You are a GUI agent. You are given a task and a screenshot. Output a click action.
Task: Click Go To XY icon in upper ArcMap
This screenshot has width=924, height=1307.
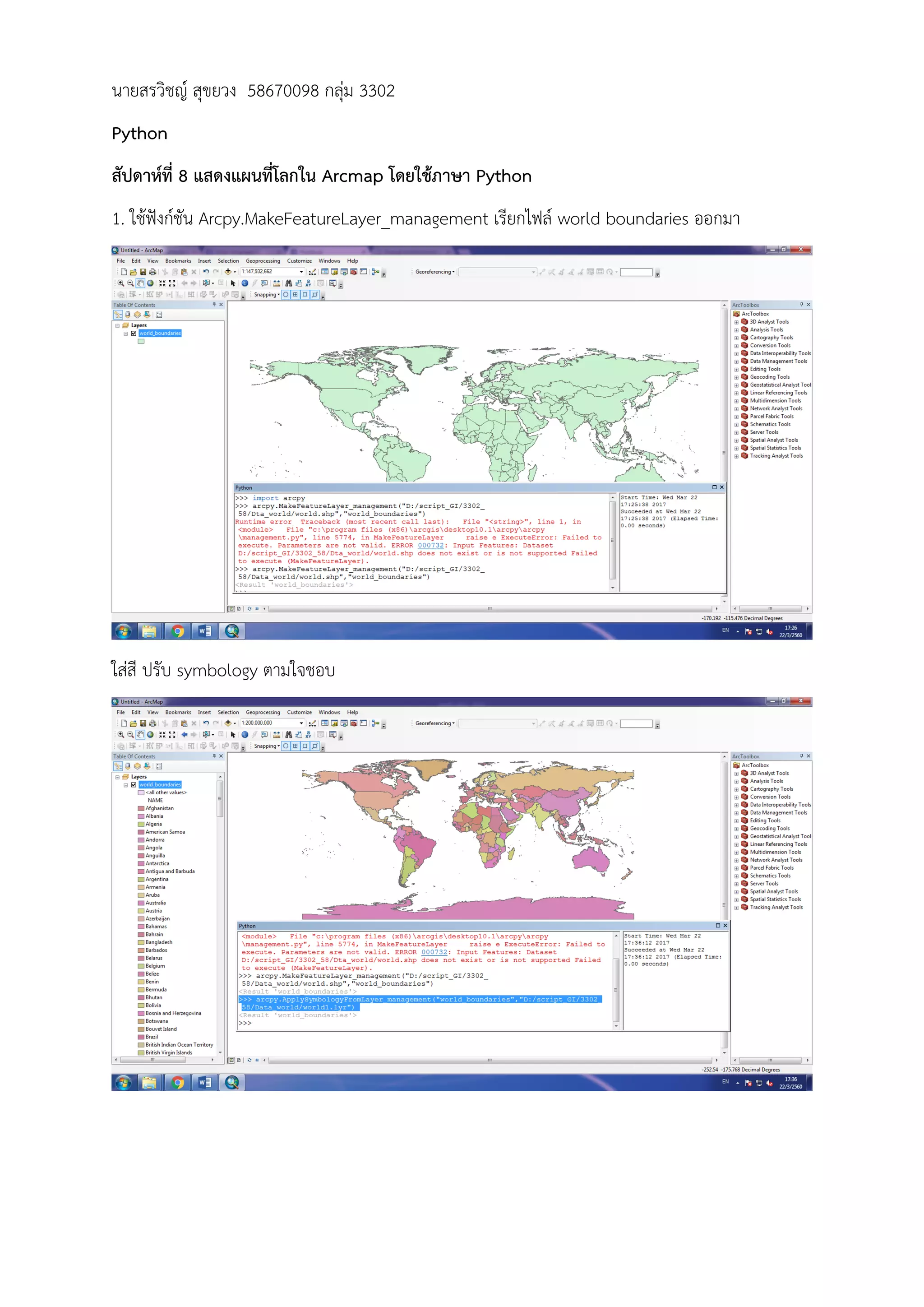(309, 283)
